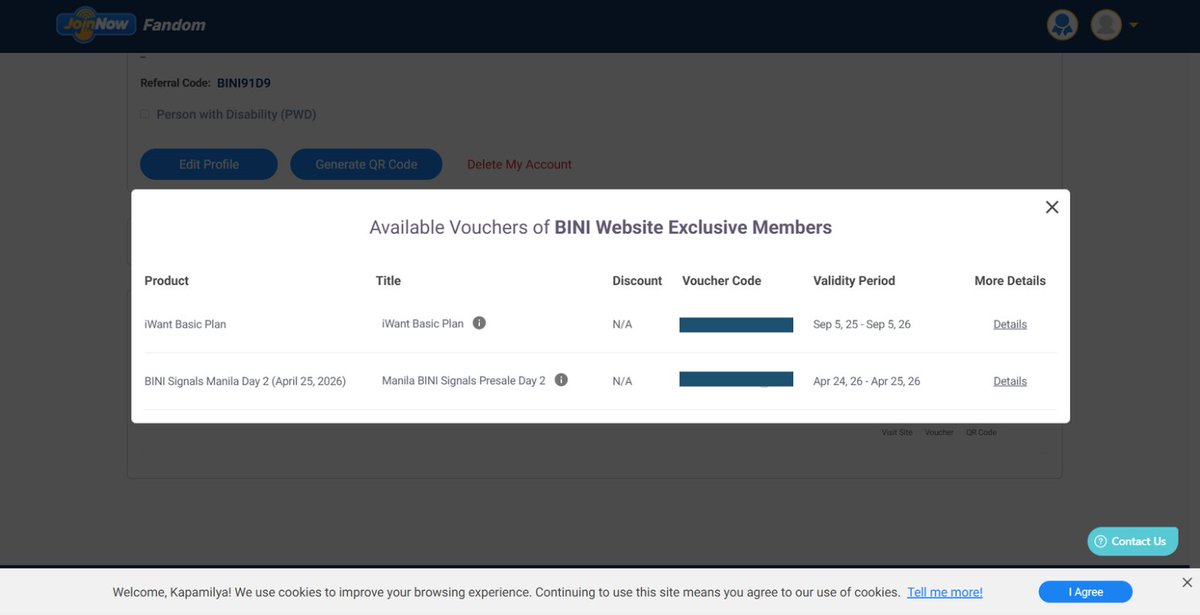The width and height of the screenshot is (1200, 615).
Task: Select the BINI Signals Manila voucher code
Action: [736, 379]
